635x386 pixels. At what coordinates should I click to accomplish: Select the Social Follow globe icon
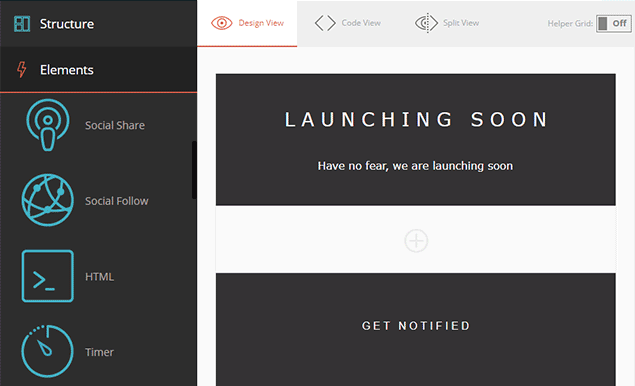point(48,200)
